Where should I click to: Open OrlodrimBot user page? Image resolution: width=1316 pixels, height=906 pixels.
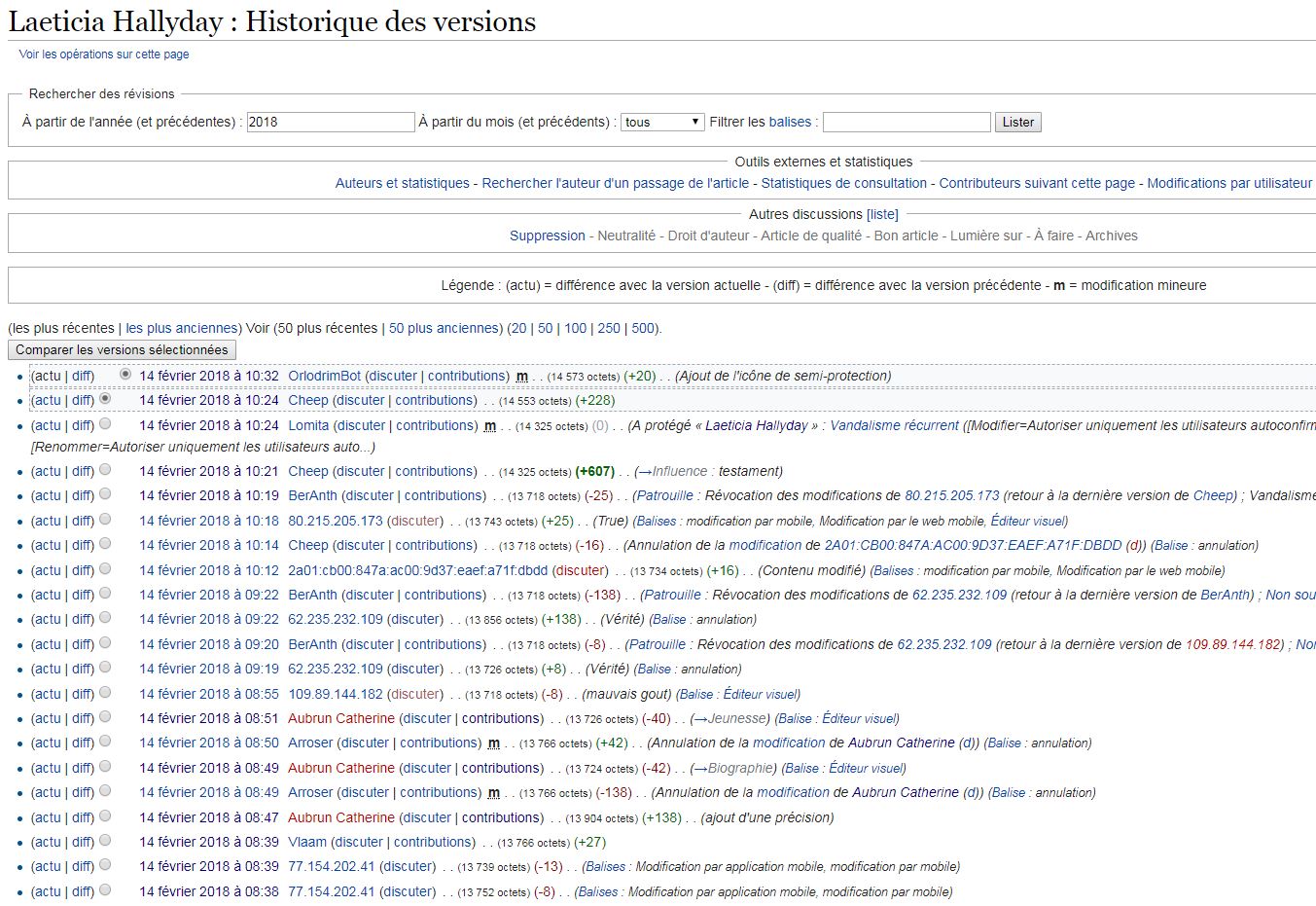point(325,376)
